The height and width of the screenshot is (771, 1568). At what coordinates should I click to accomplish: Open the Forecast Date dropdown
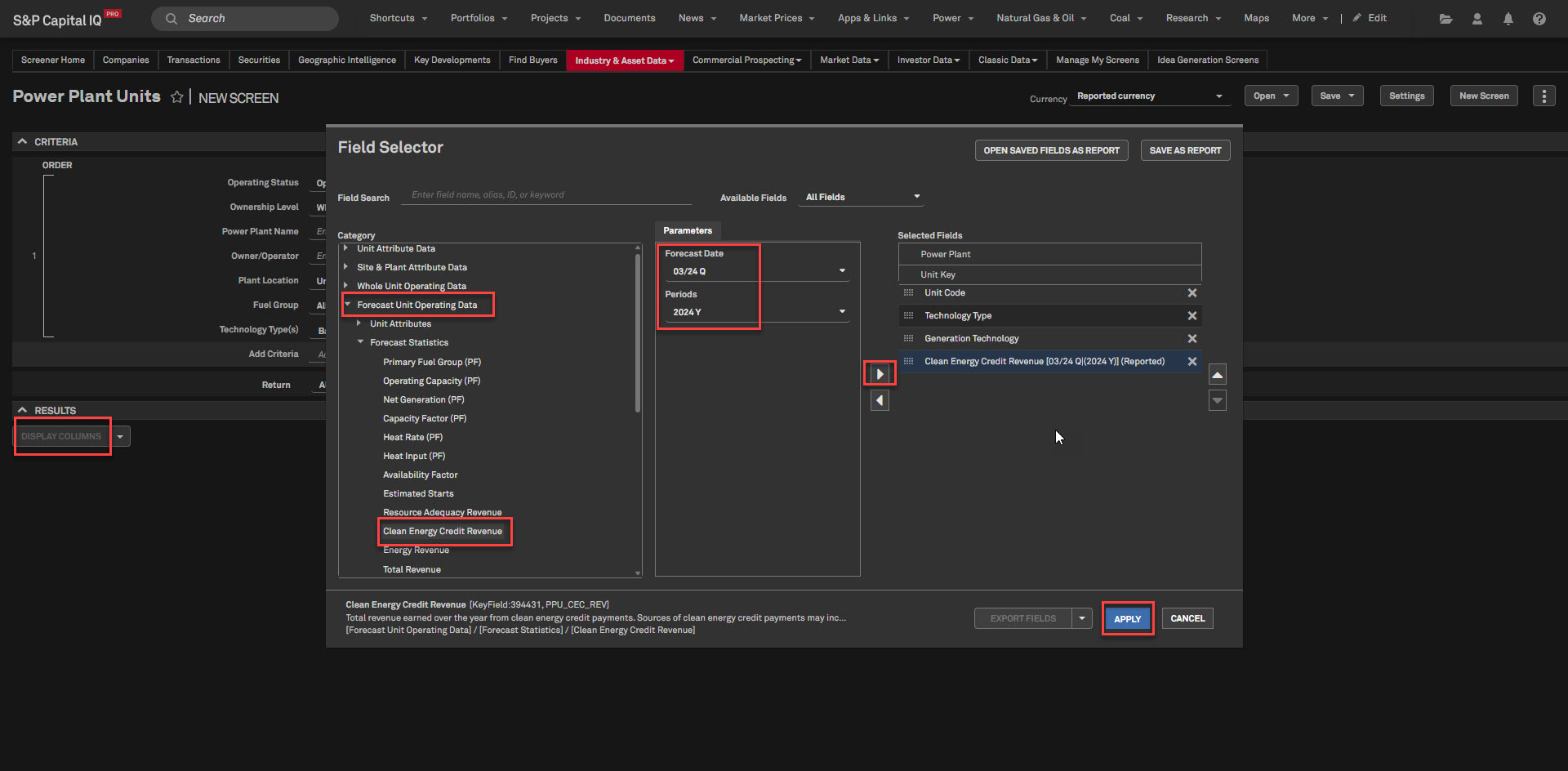pos(842,271)
